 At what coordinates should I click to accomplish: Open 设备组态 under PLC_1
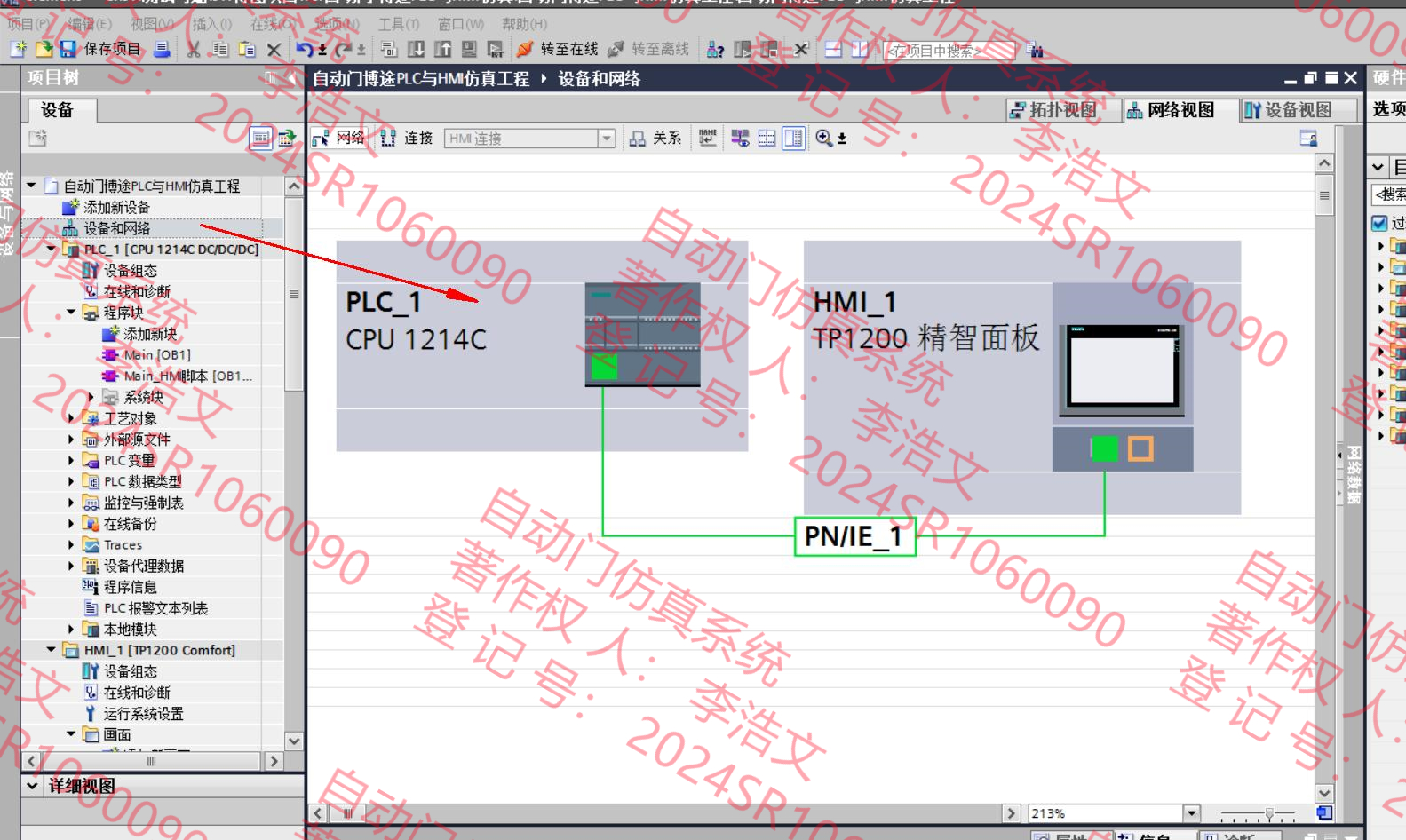point(131,271)
